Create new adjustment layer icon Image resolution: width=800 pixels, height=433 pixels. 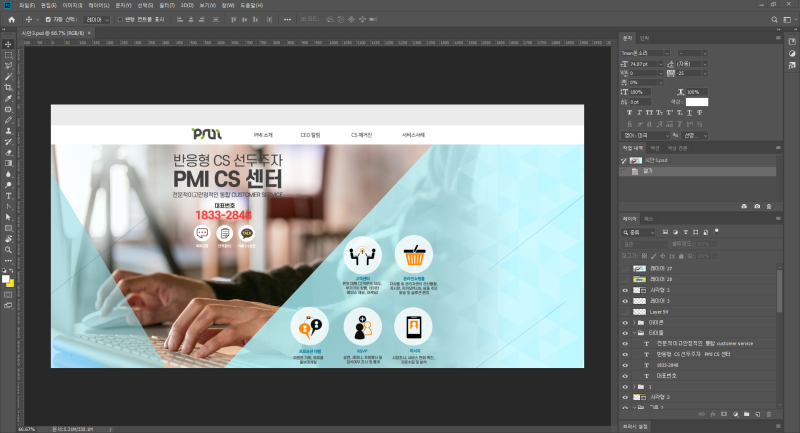[735, 414]
